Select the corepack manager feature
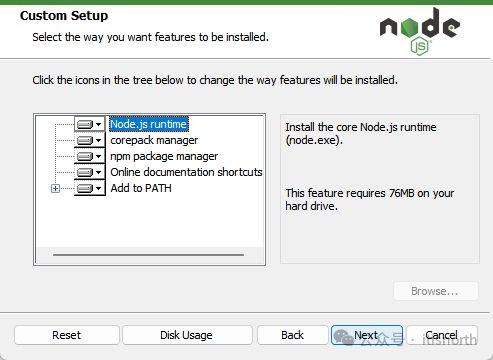This screenshot has width=493, height=360. pos(154,140)
